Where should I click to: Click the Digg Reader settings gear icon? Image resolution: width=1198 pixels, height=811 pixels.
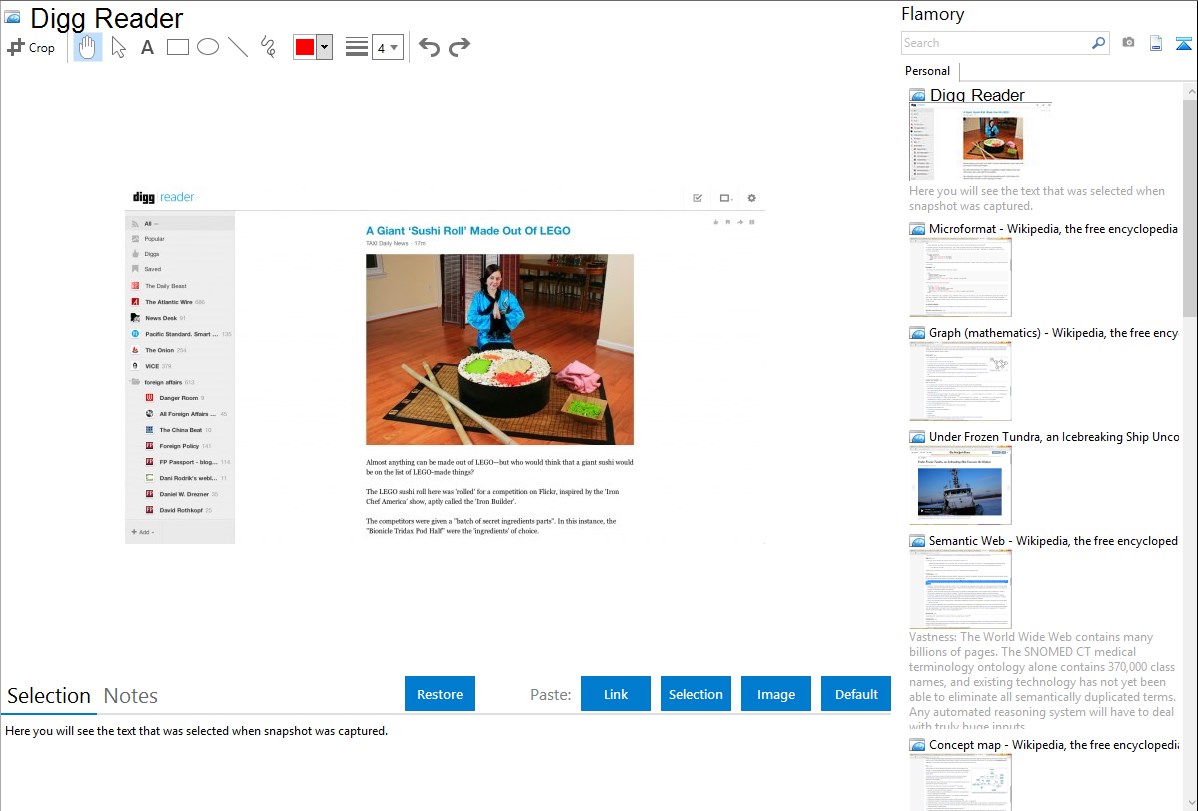pyautogui.click(x=751, y=198)
